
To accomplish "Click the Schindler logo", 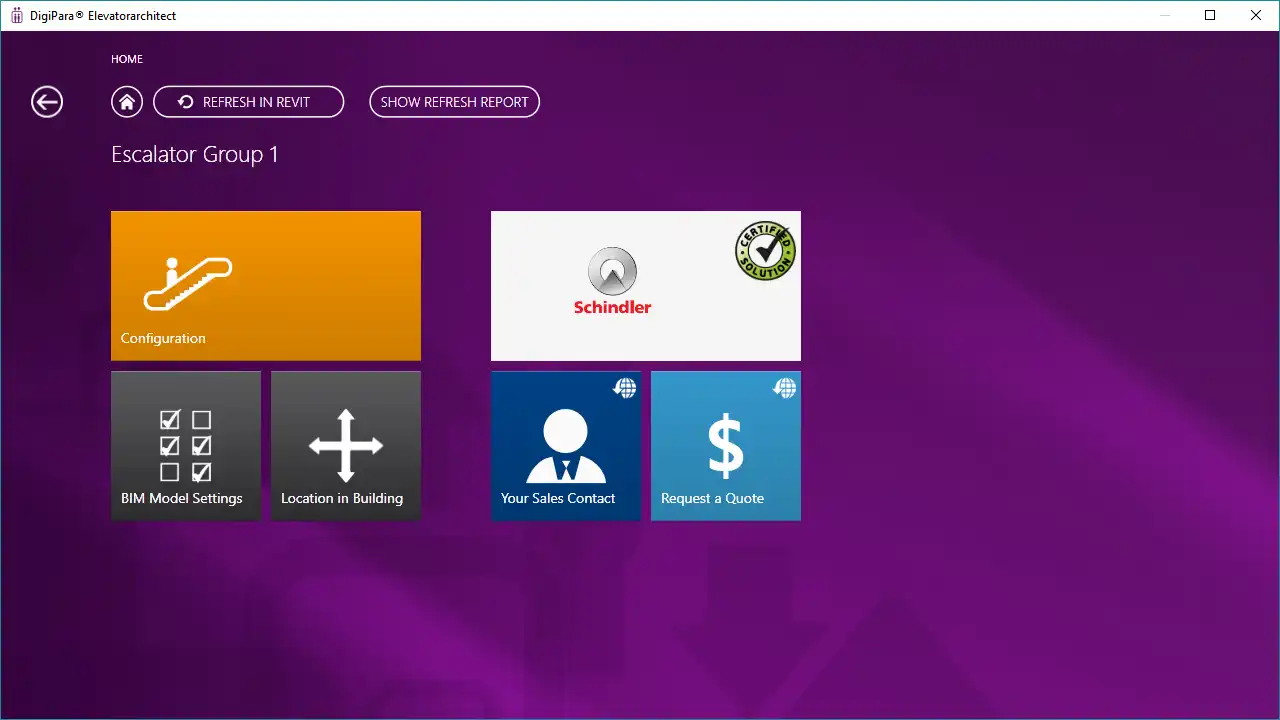I will tap(612, 282).
